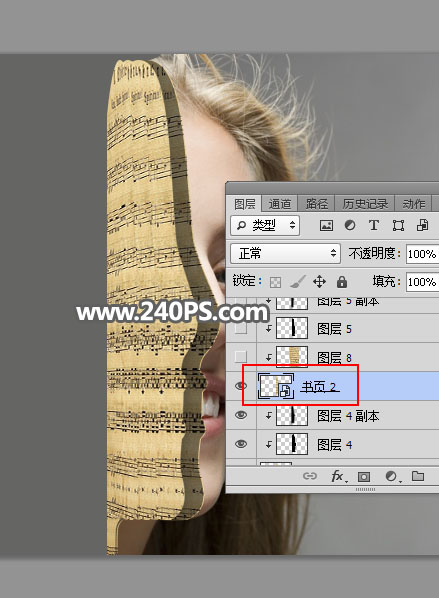
Task: Open the 类型 layer filter dropdown
Action: tap(265, 225)
